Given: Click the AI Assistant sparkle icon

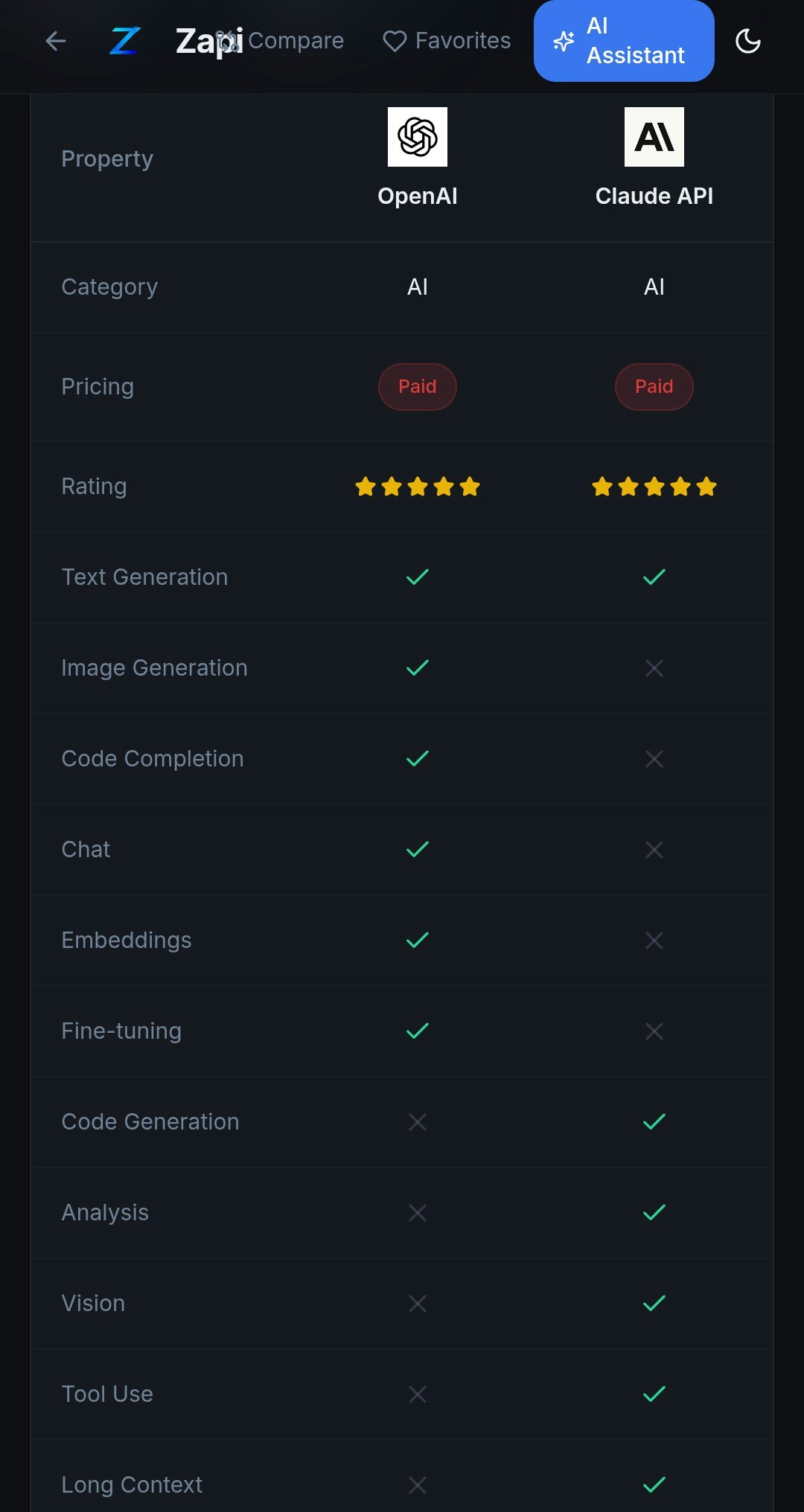Looking at the screenshot, I should tap(564, 41).
